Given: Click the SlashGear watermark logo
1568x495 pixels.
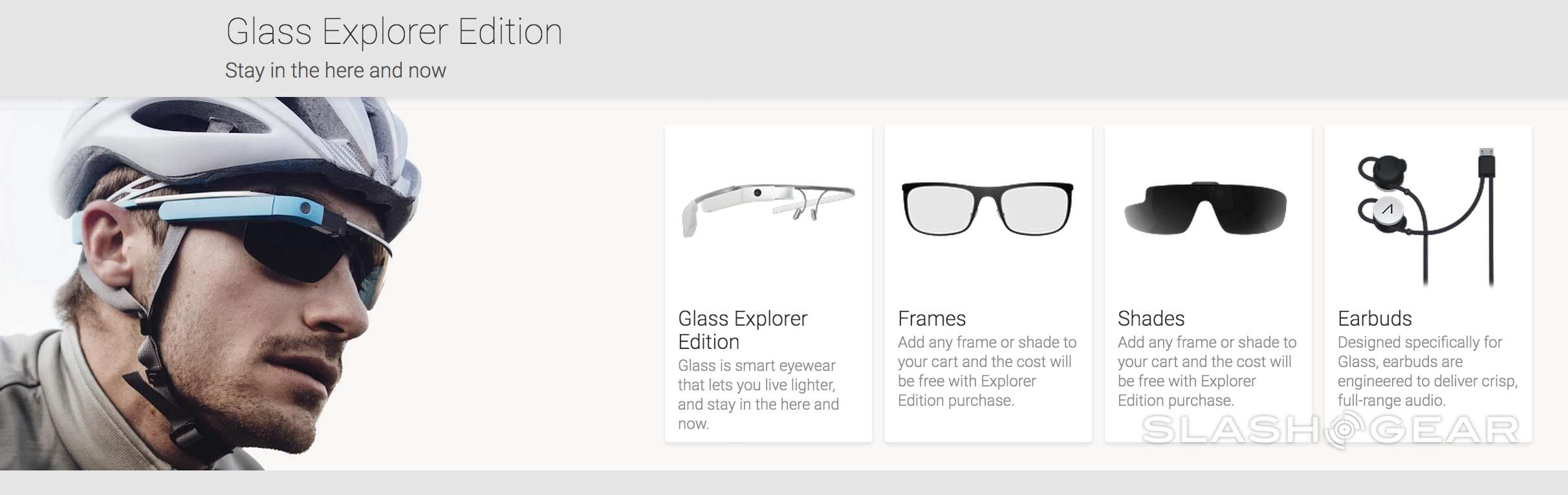Looking at the screenshot, I should click(1331, 430).
